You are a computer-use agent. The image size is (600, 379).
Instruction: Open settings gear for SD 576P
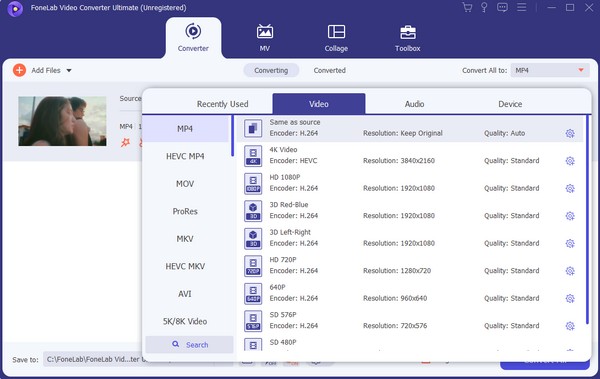(570, 326)
